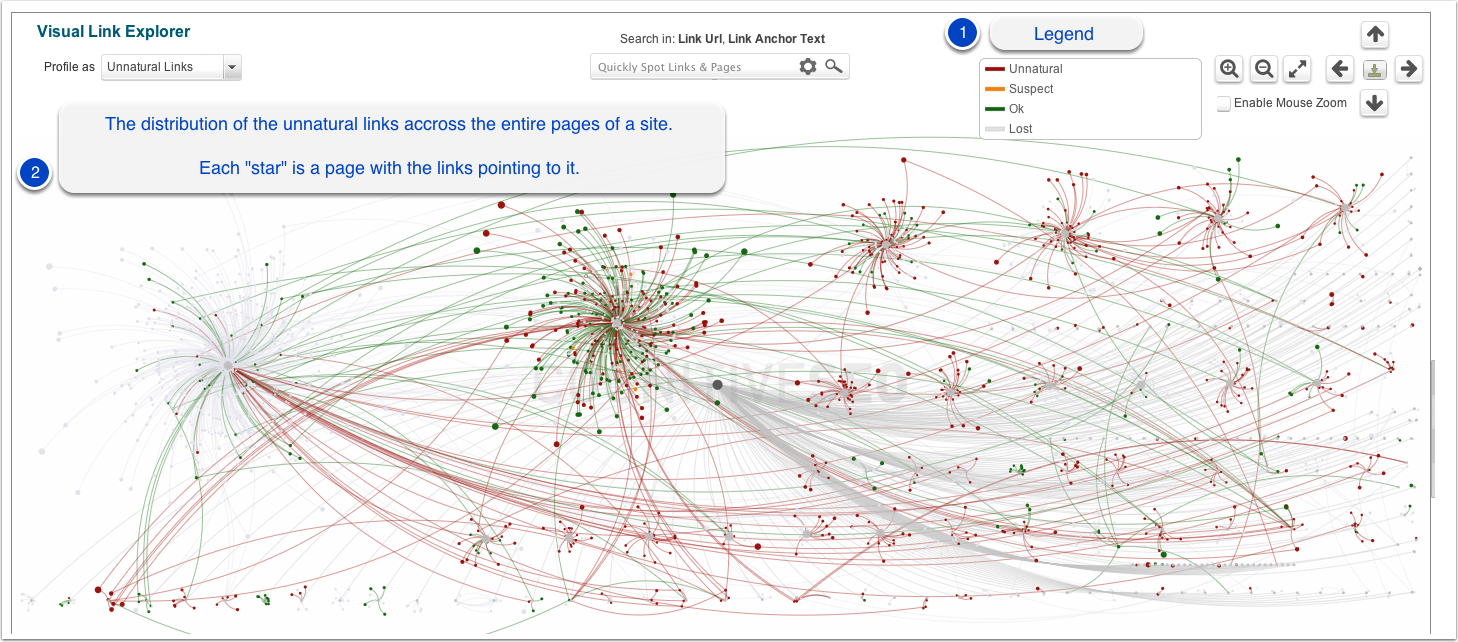This screenshot has width=1458, height=642.
Task: Pan the graph right
Action: point(1408,69)
